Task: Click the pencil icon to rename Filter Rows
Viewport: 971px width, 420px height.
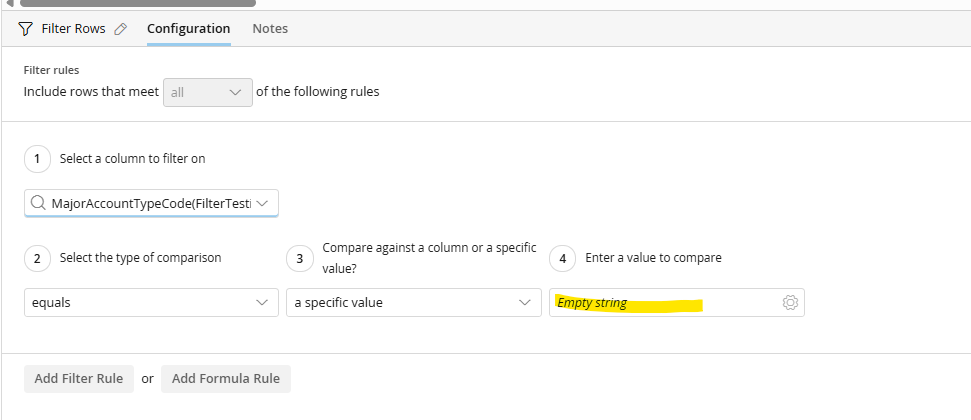Action: [121, 29]
